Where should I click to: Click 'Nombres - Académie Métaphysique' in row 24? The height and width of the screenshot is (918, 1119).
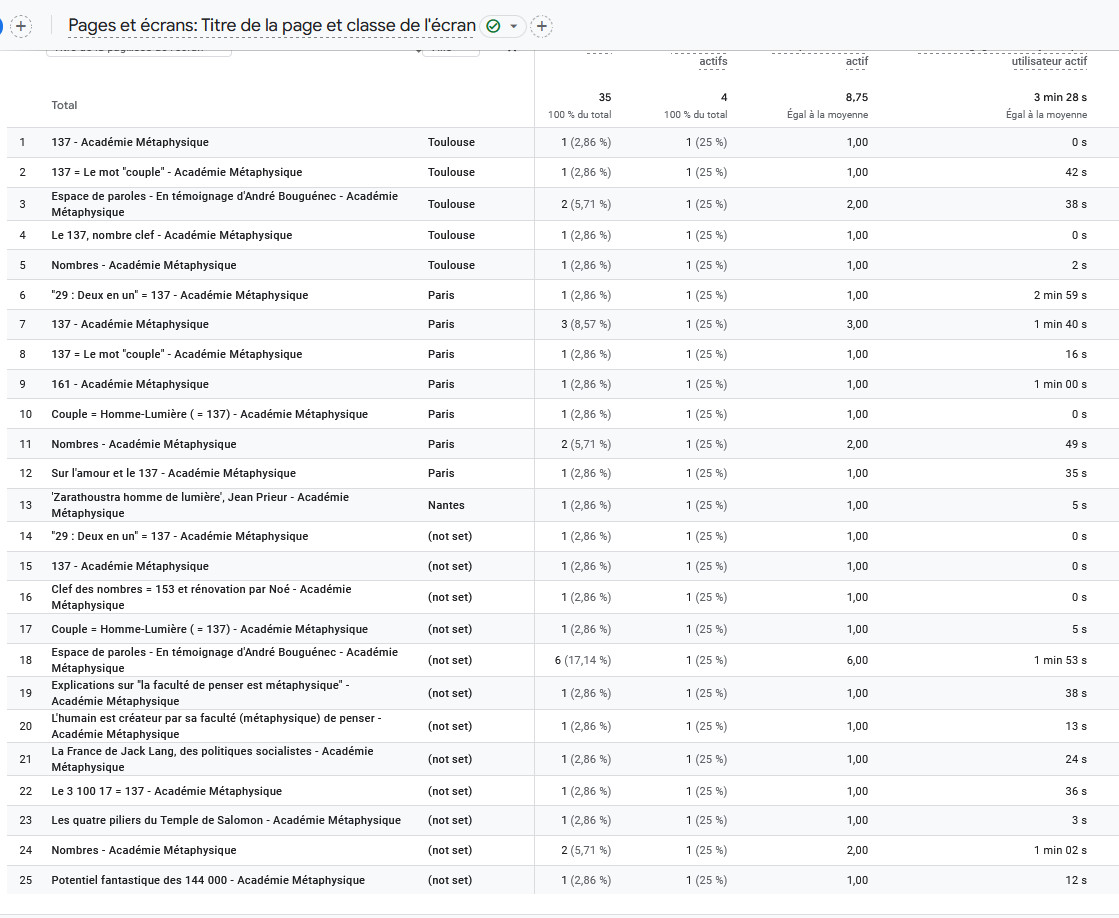[x=143, y=850]
